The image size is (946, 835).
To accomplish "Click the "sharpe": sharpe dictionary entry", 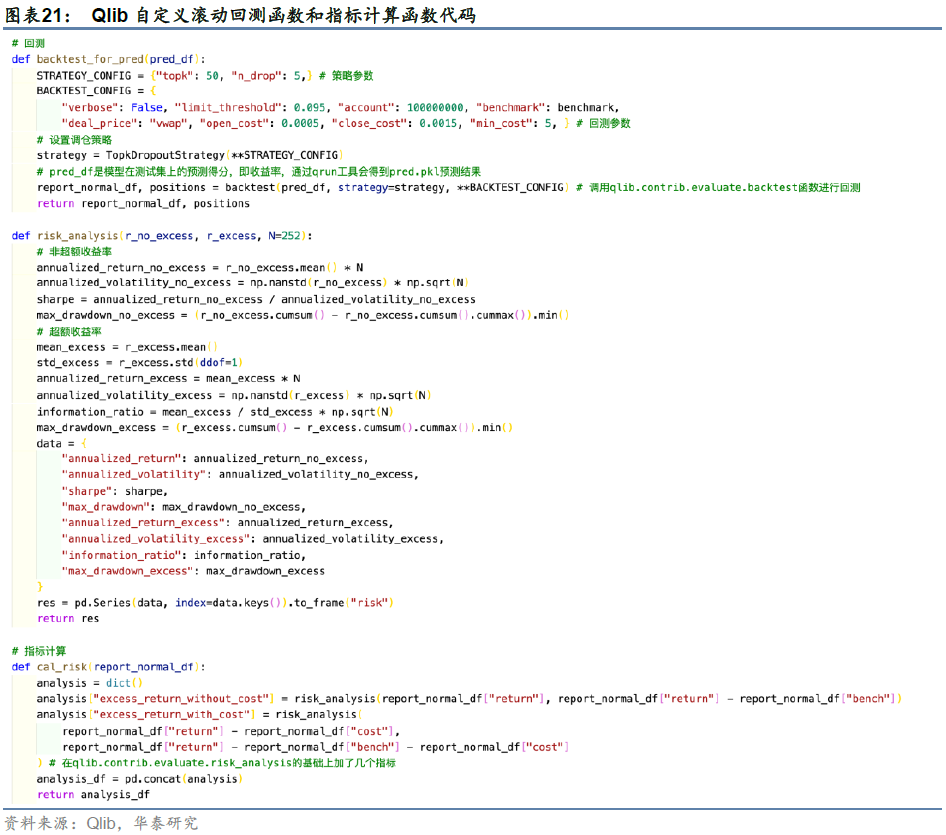I will tap(114, 491).
